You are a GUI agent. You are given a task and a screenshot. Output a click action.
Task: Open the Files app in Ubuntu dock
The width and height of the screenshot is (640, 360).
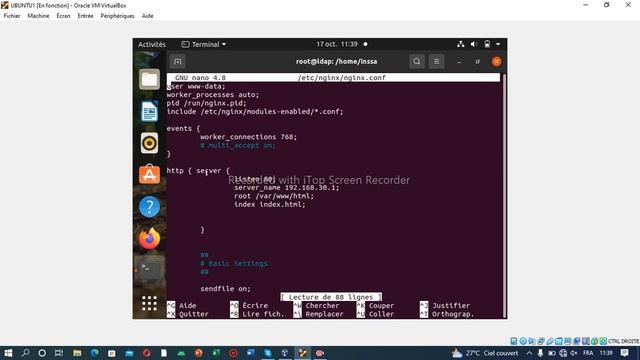coord(149,79)
